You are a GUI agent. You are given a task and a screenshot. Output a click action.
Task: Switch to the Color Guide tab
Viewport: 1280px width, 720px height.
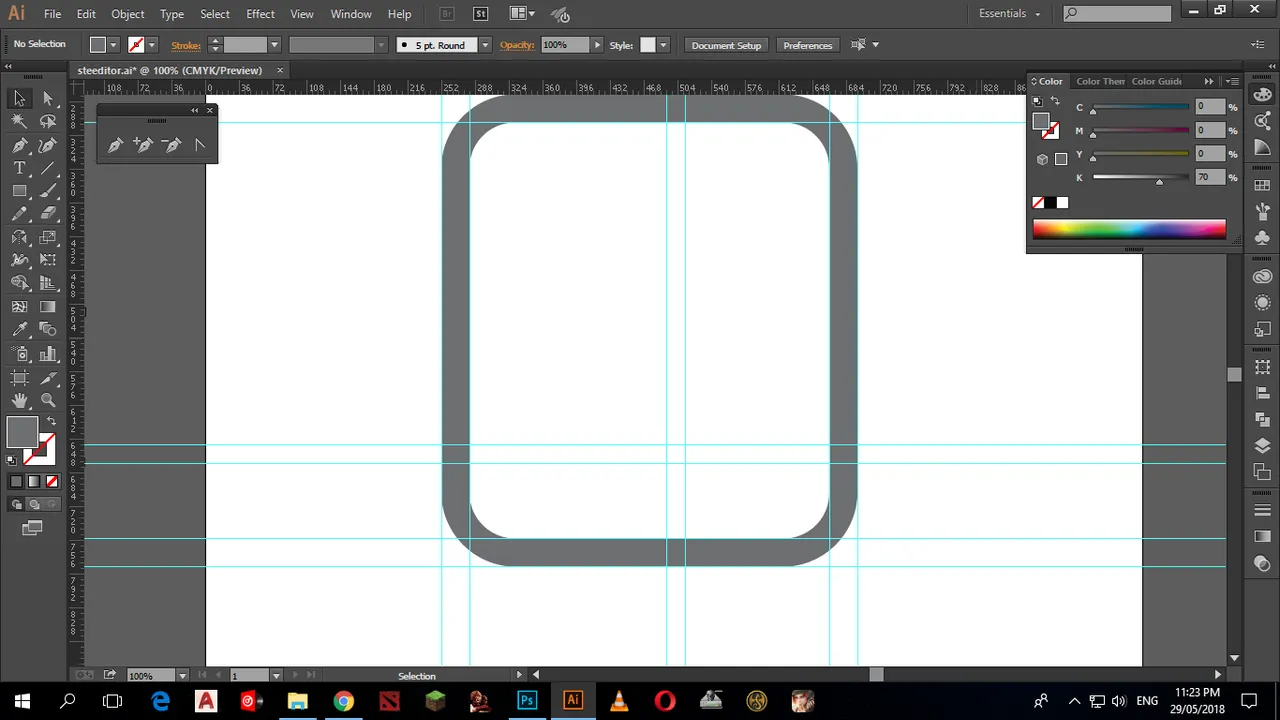click(1157, 81)
